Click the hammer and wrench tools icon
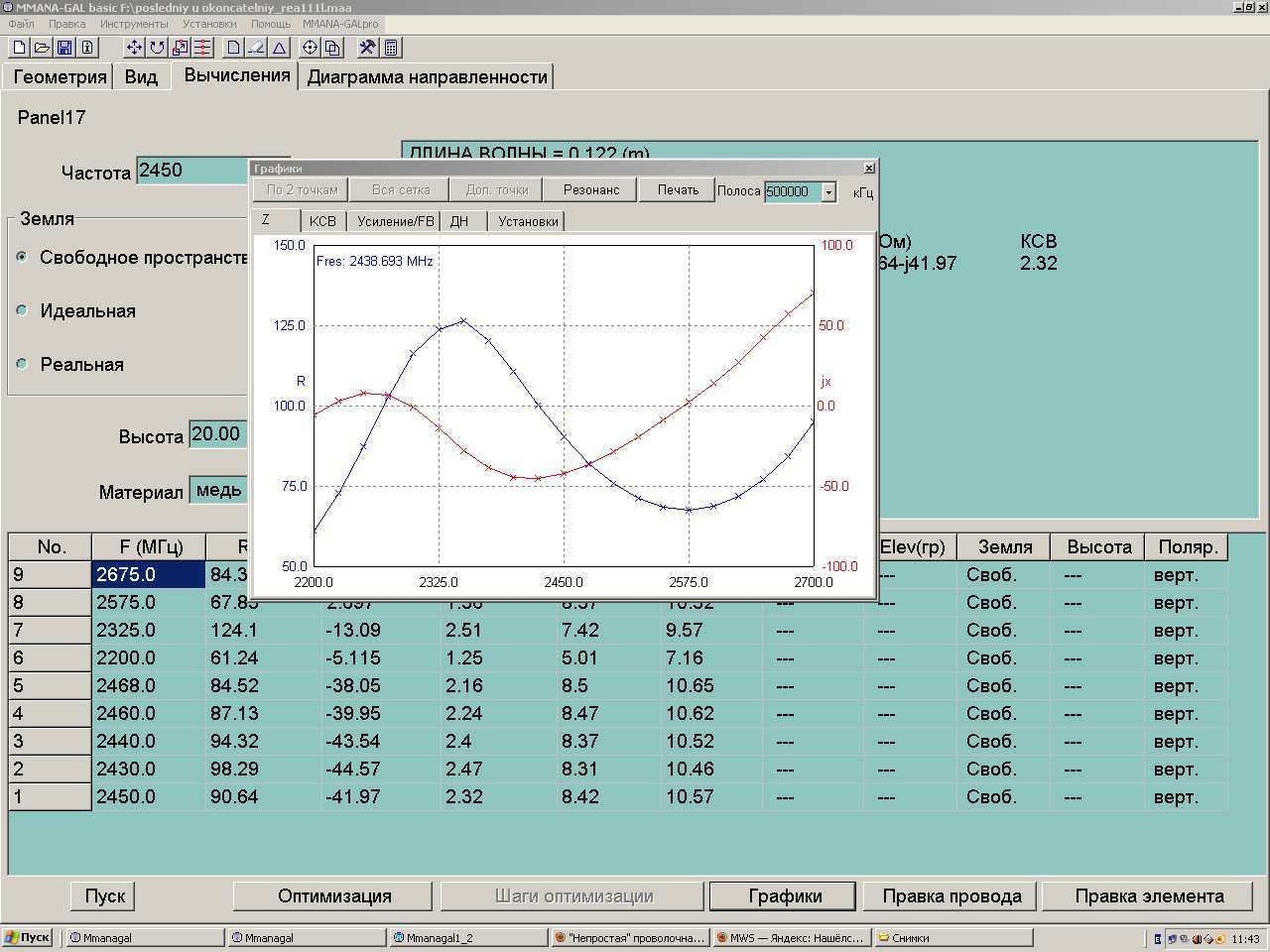 [x=367, y=48]
